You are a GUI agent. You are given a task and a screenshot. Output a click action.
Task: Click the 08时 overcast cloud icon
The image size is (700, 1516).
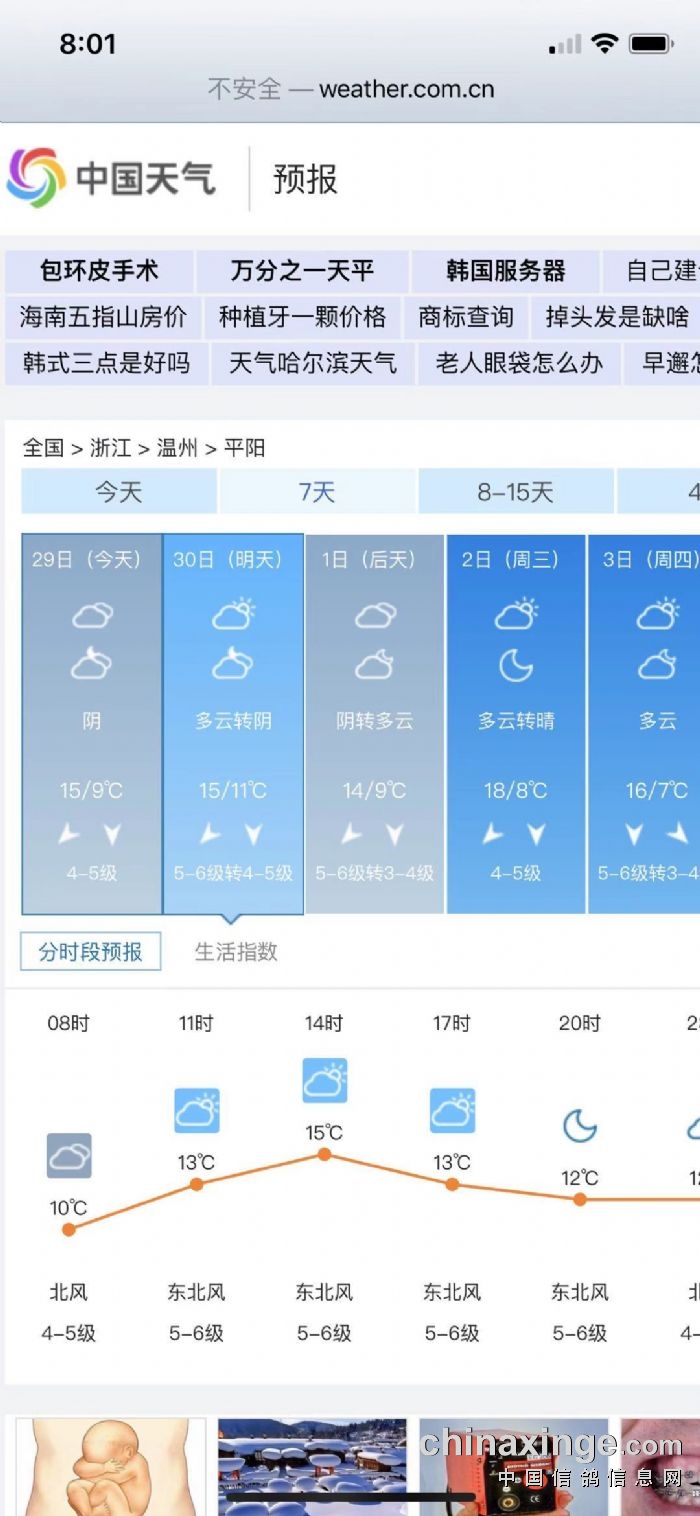point(69,1156)
